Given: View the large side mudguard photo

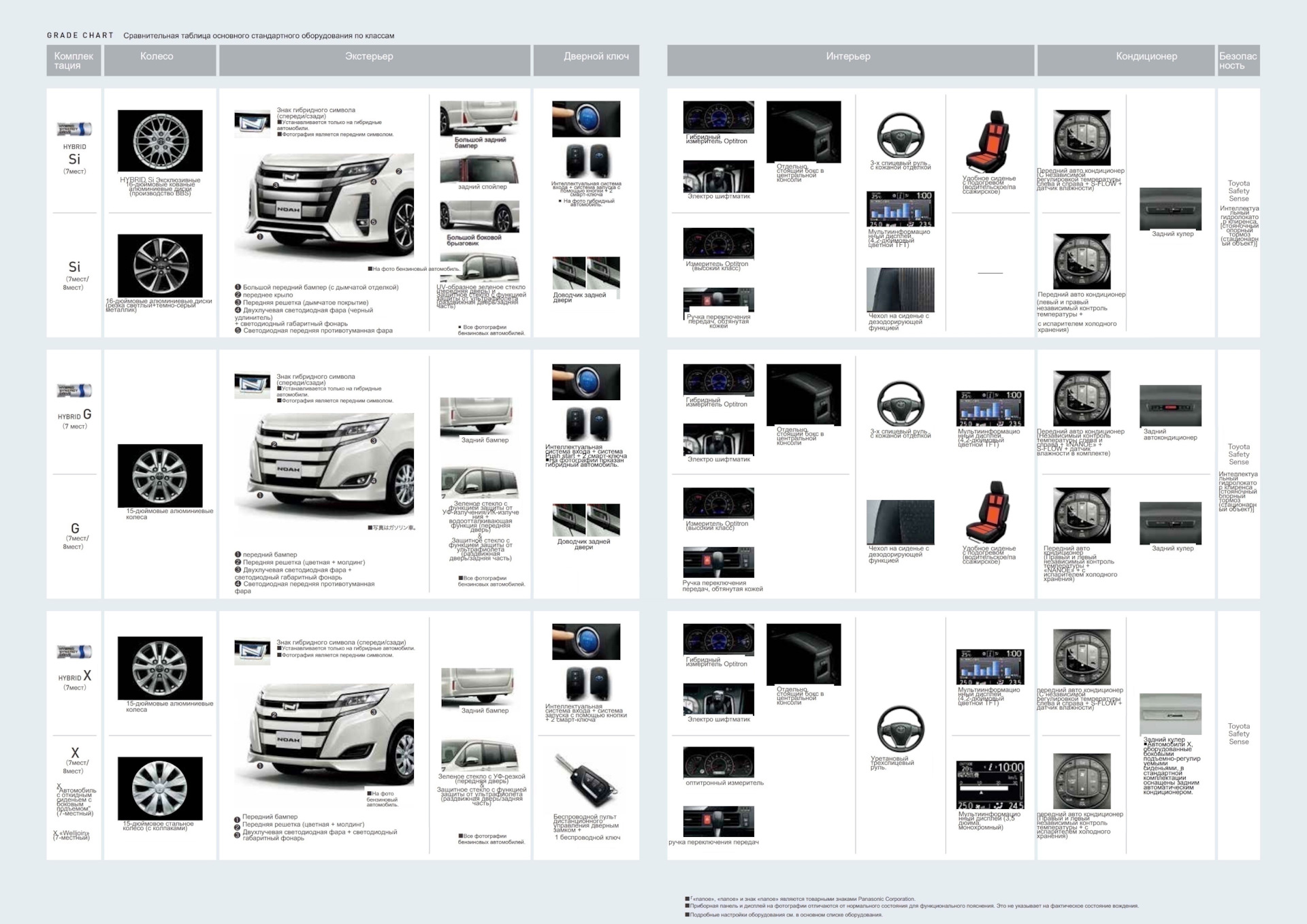Looking at the screenshot, I should 479,216.
